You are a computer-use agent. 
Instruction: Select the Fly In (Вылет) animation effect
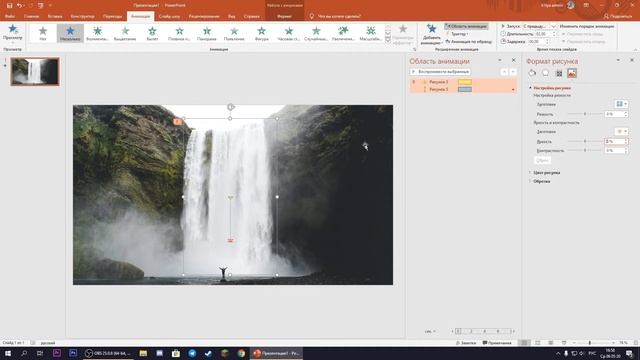[x=152, y=33]
